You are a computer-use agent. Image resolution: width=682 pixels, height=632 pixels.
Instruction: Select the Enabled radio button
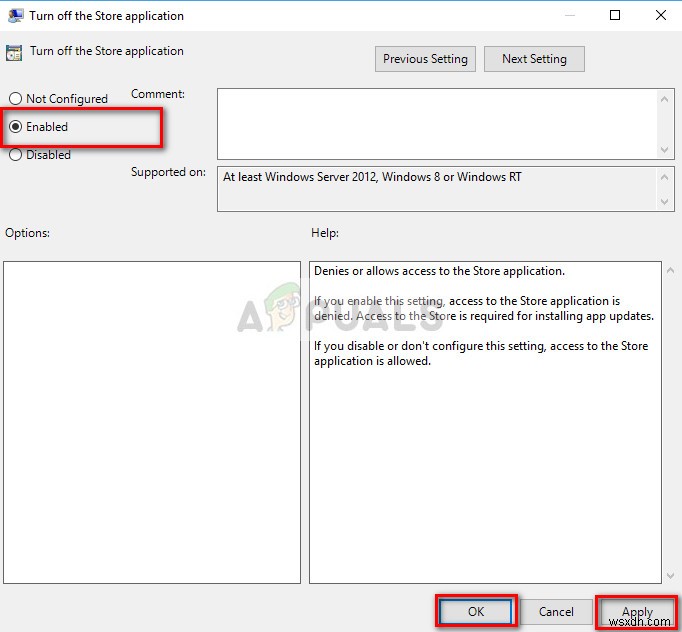pyautogui.click(x=16, y=127)
